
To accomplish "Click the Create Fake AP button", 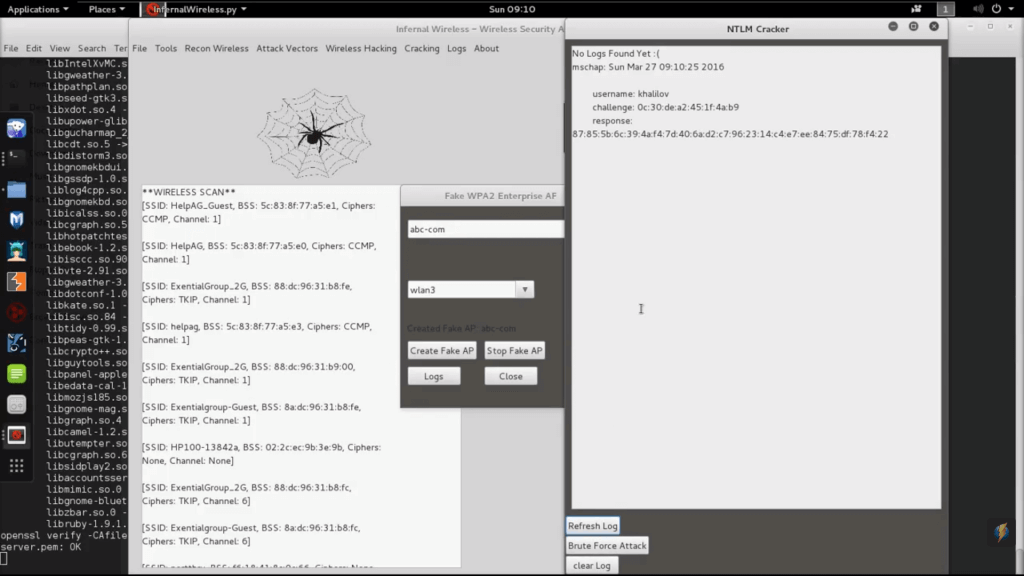I will point(442,351).
